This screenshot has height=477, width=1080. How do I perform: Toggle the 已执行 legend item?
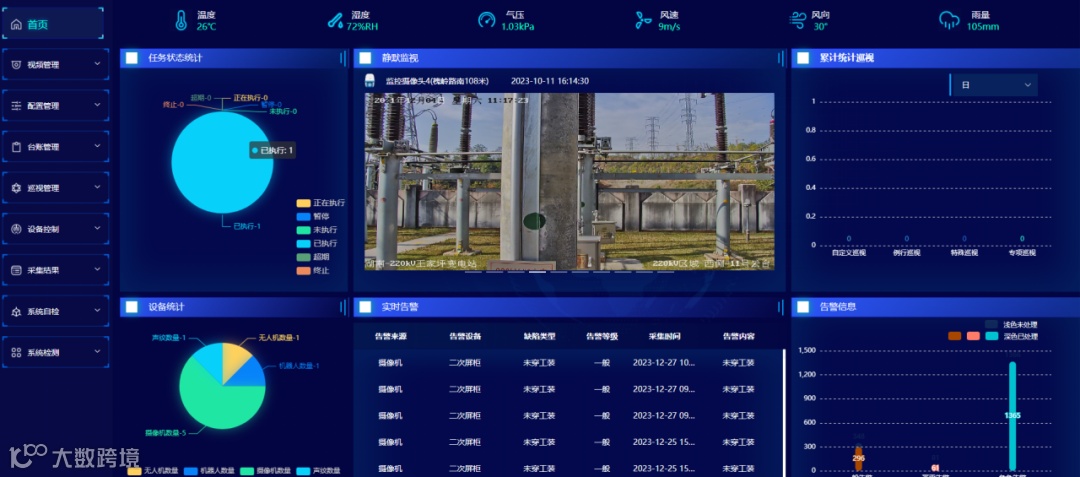(317, 244)
